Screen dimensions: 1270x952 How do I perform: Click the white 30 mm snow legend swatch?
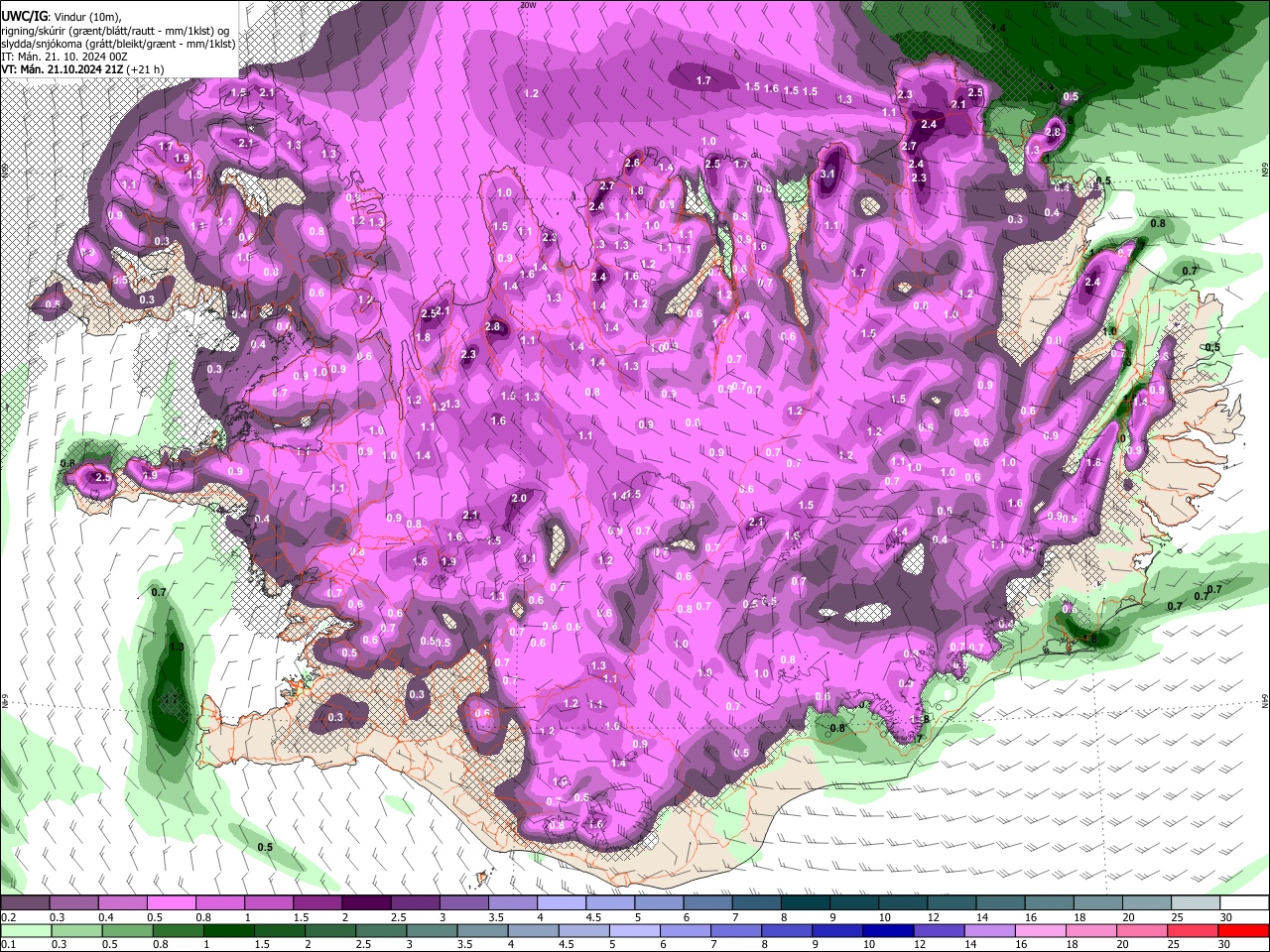pos(1243,903)
